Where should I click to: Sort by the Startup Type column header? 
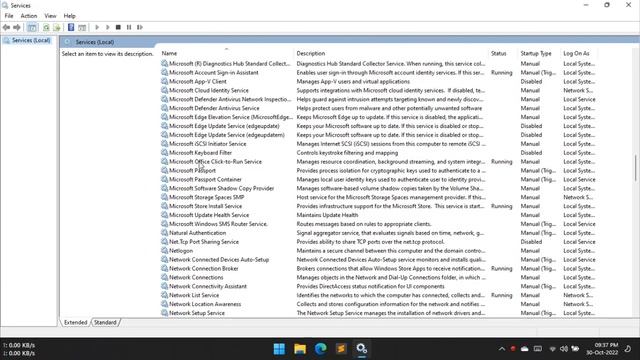(x=539, y=53)
